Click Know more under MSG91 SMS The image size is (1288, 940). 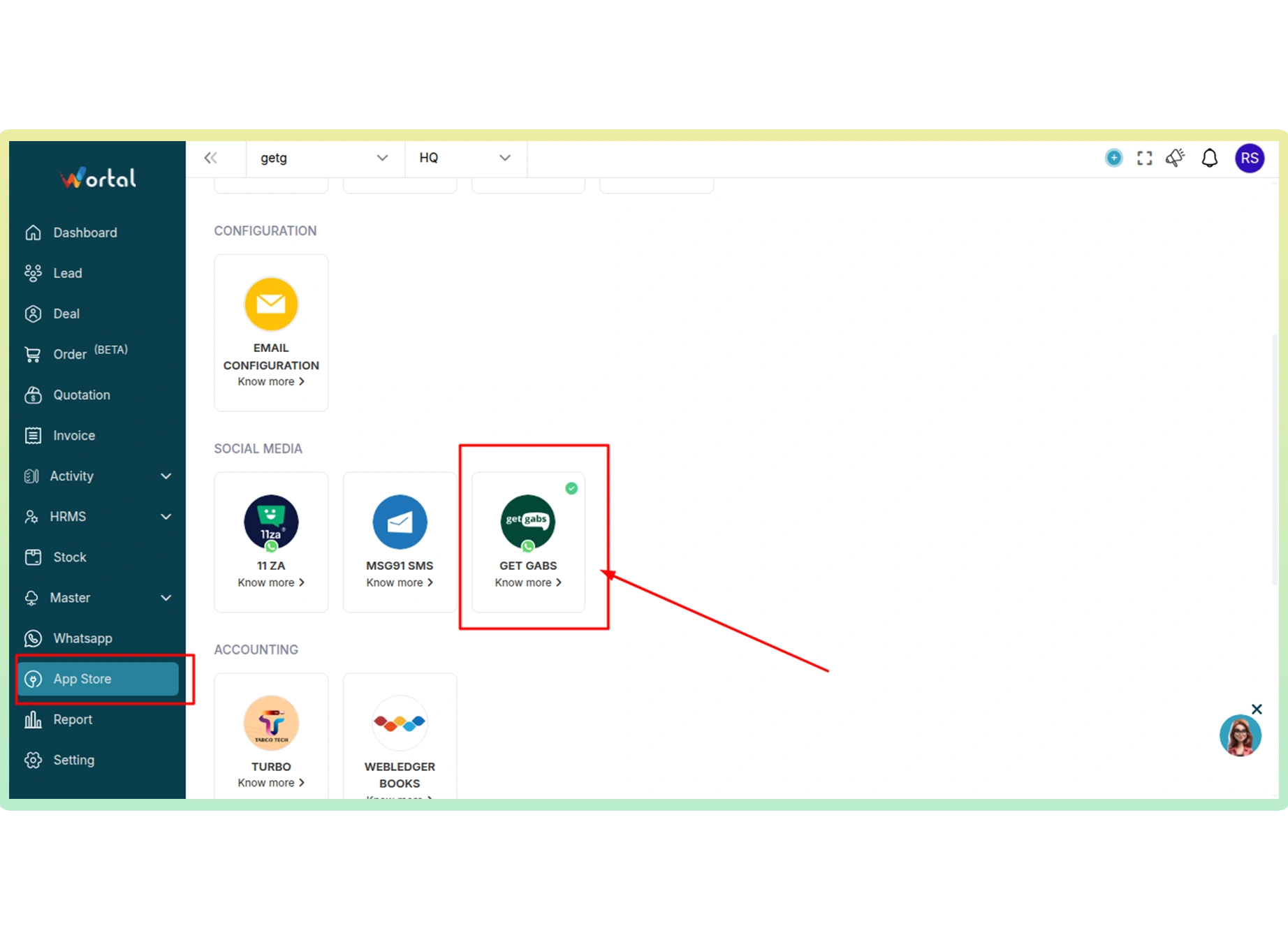click(x=400, y=582)
